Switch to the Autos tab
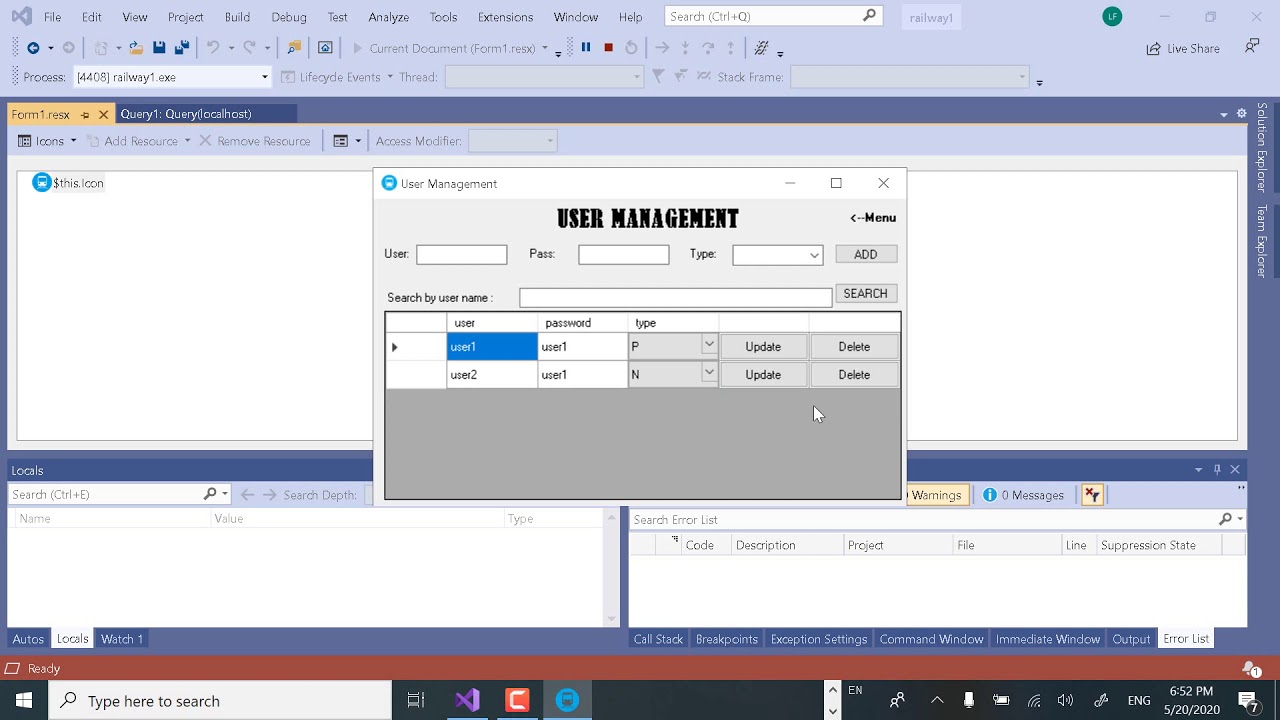Screen dimensions: 1280x720 click(x=28, y=639)
